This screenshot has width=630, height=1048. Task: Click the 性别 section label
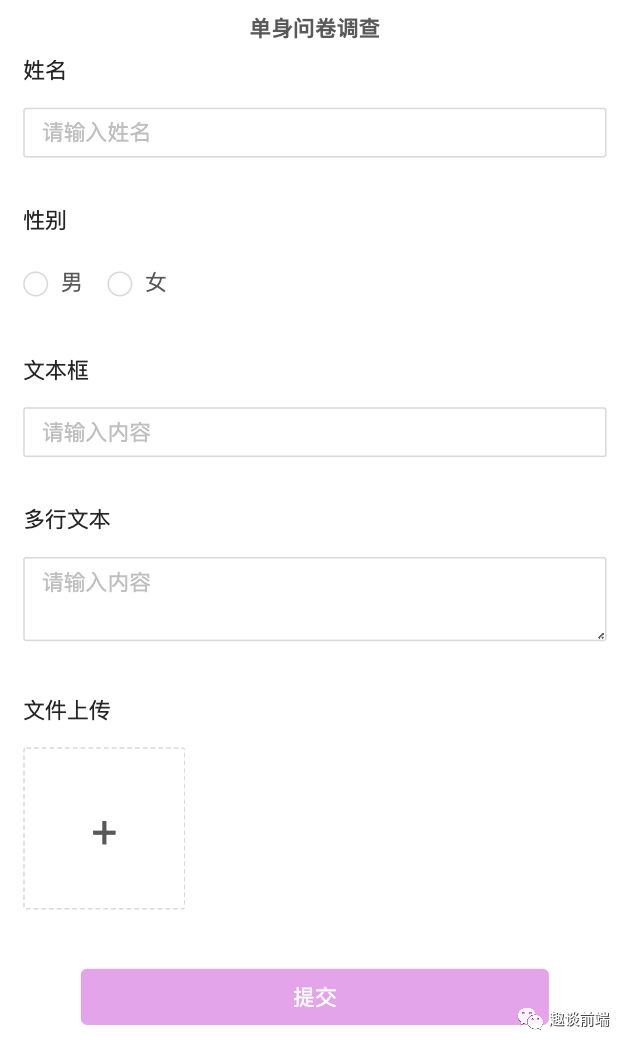tap(42, 221)
